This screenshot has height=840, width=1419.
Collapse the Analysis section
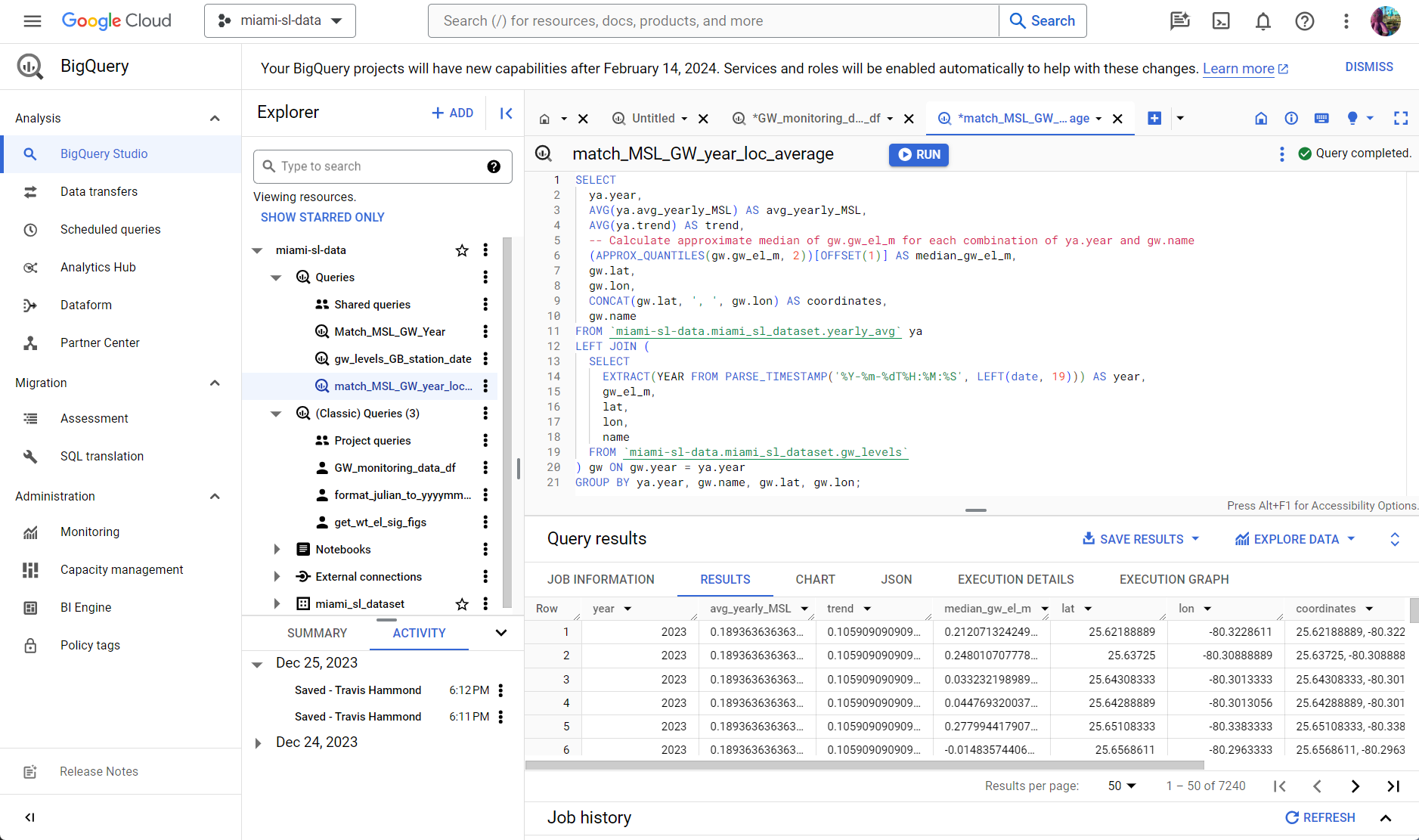(215, 118)
